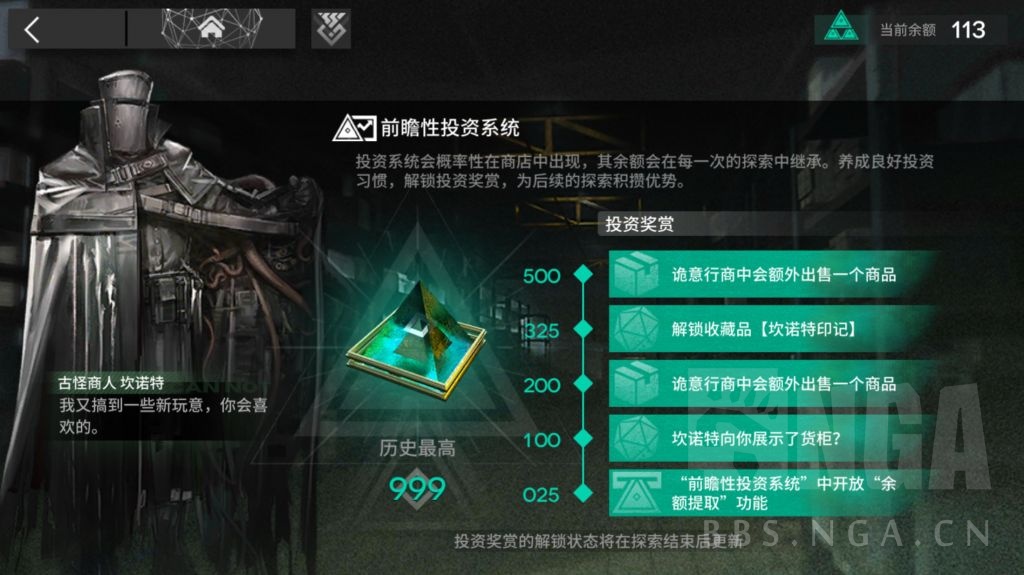The width and height of the screenshot is (1024, 575).
Task: Click the 025 milestone diamond marker
Action: point(583,493)
